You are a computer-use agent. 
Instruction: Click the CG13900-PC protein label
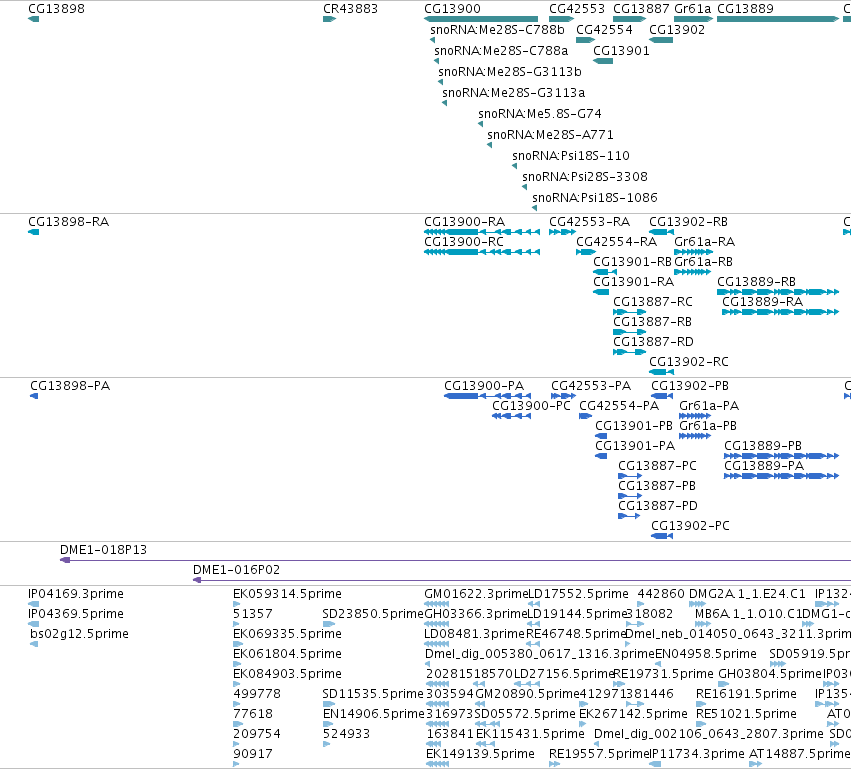coord(531,406)
